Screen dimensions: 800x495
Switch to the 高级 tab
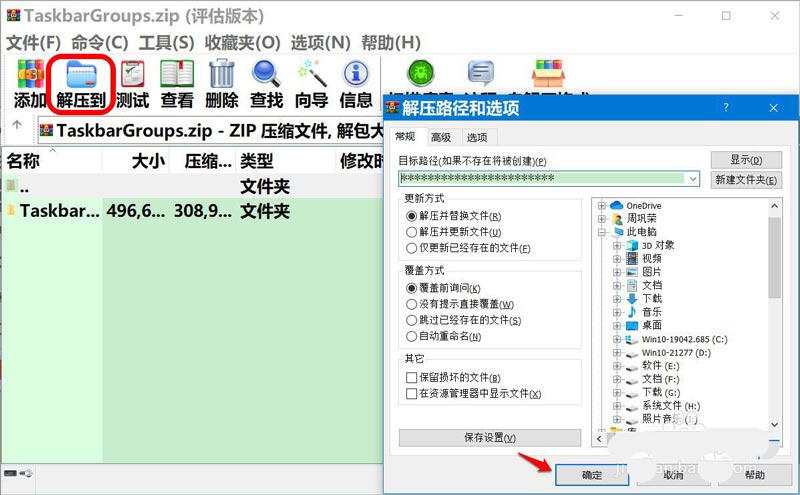coord(441,137)
